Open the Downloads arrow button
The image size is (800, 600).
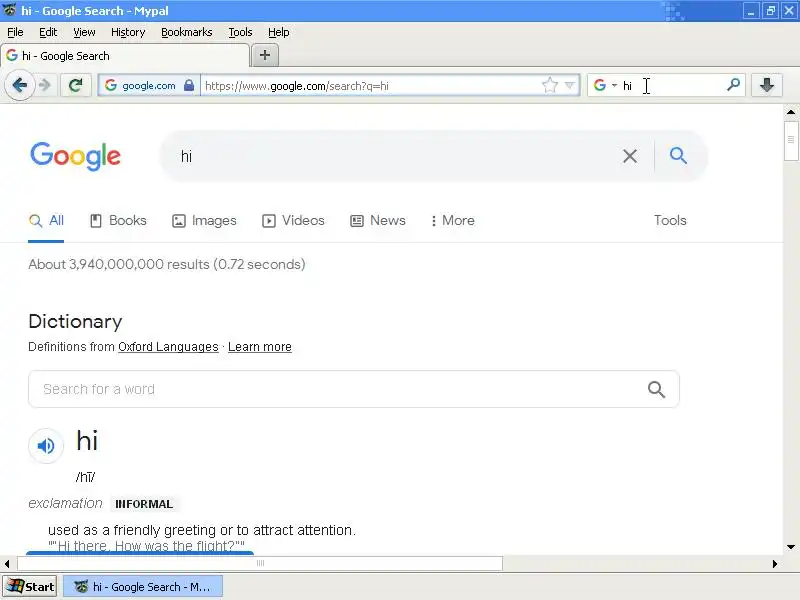coord(766,85)
